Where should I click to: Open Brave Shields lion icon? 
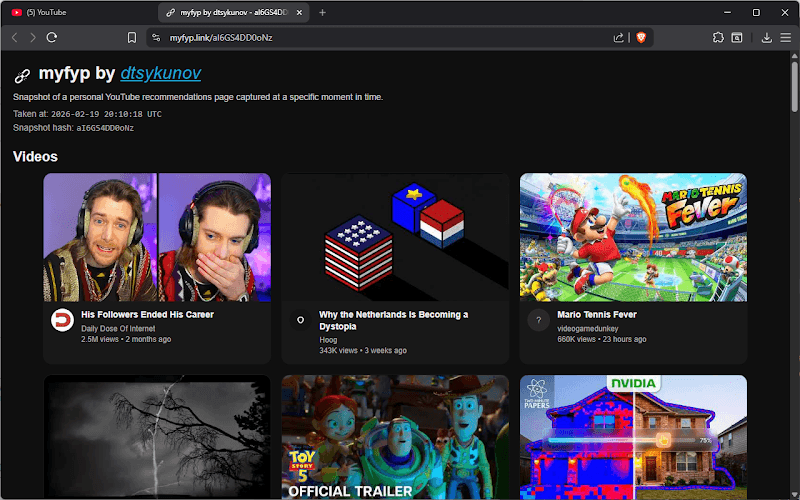tap(641, 38)
